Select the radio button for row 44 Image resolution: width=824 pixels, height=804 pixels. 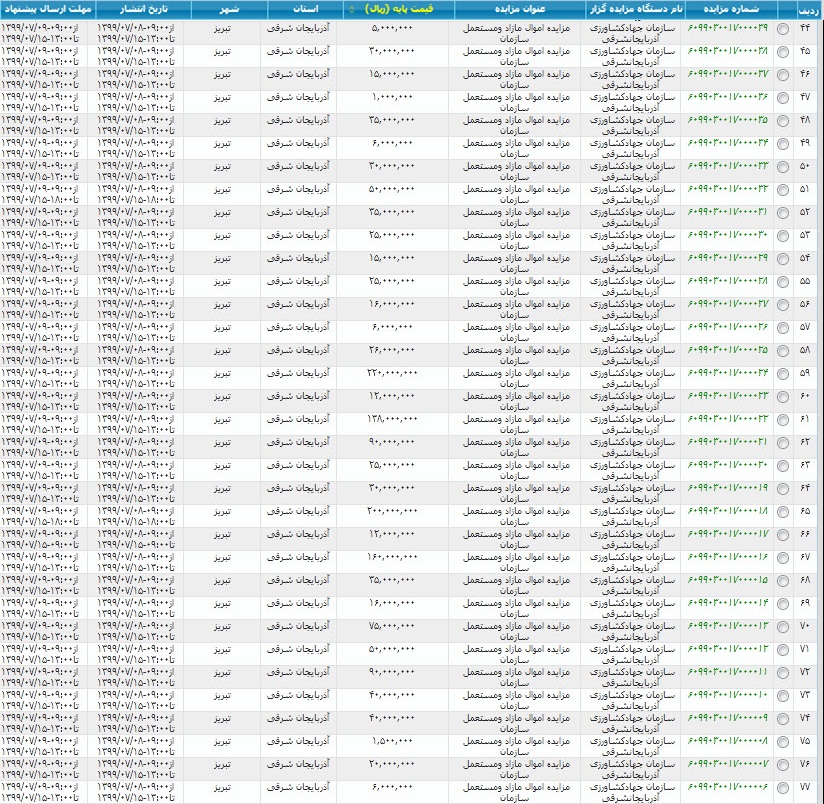pyautogui.click(x=782, y=28)
